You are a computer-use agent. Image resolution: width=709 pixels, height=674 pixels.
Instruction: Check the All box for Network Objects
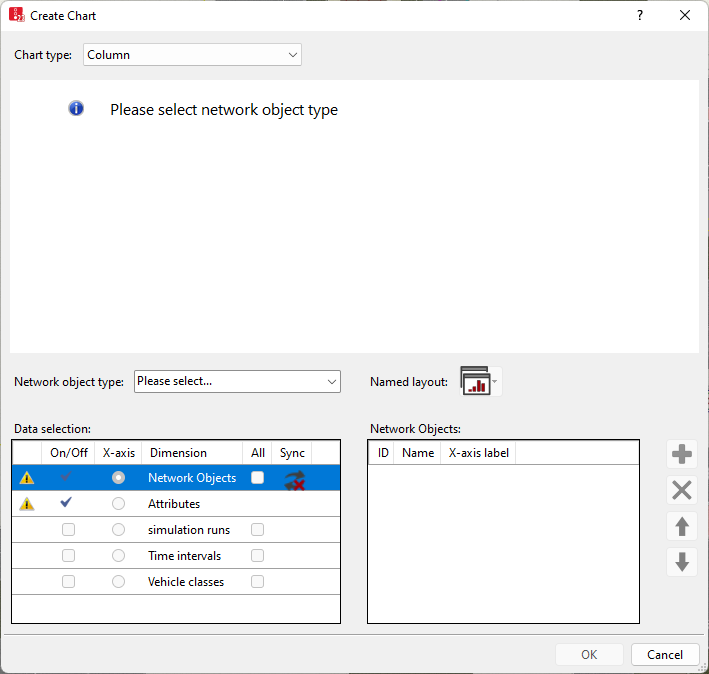tap(258, 478)
